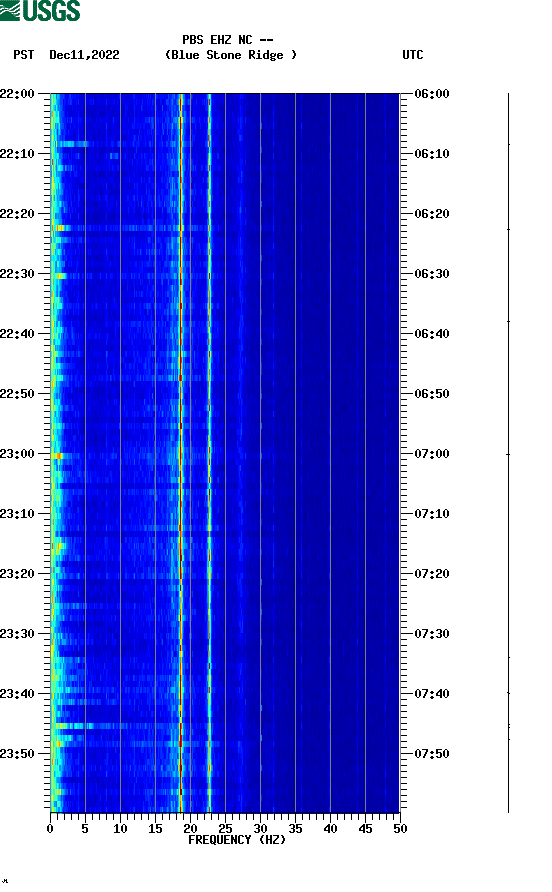
Task: Click the 30 Hz frequency tick label
Action: tap(260, 829)
